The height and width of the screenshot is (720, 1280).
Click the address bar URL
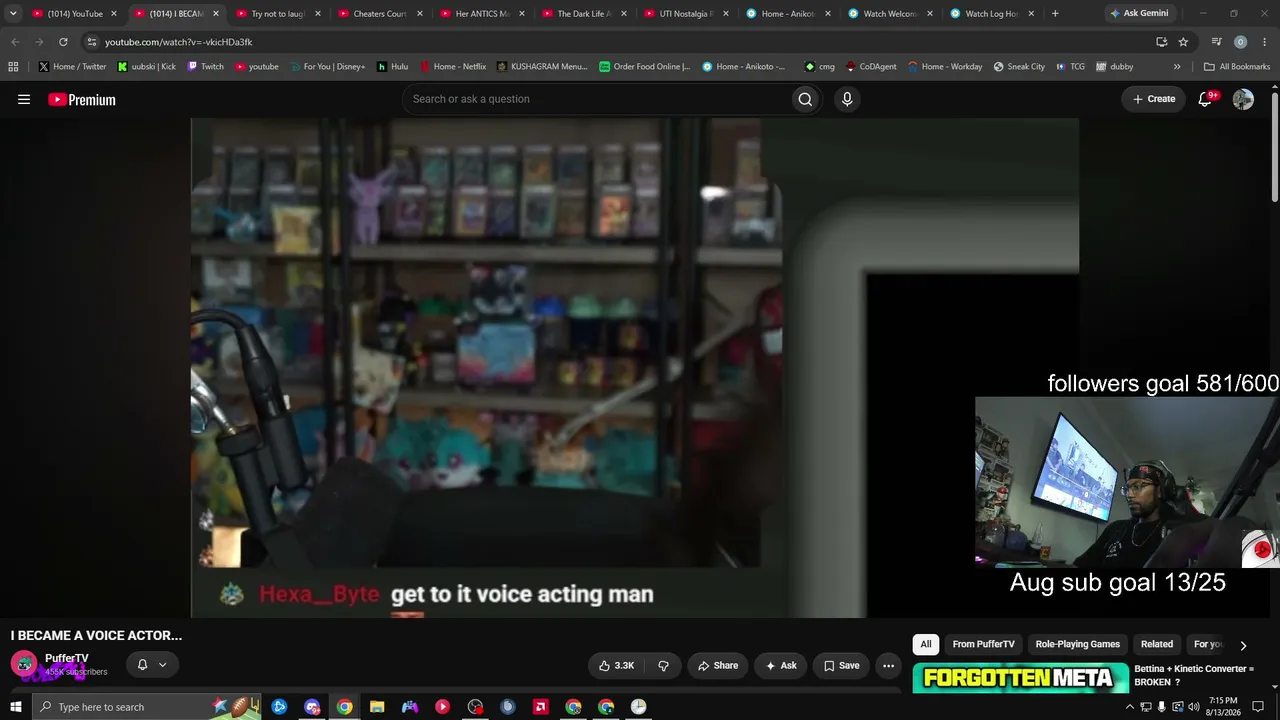[178, 42]
